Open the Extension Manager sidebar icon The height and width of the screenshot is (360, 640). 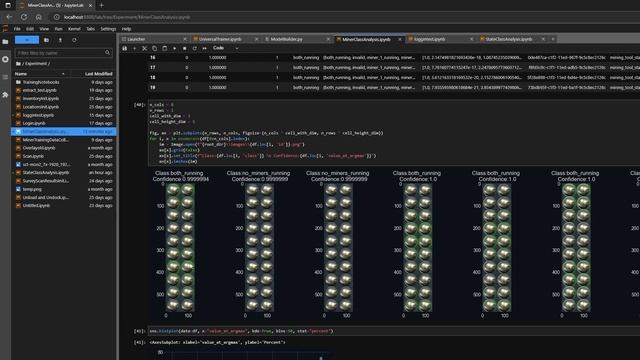5,95
